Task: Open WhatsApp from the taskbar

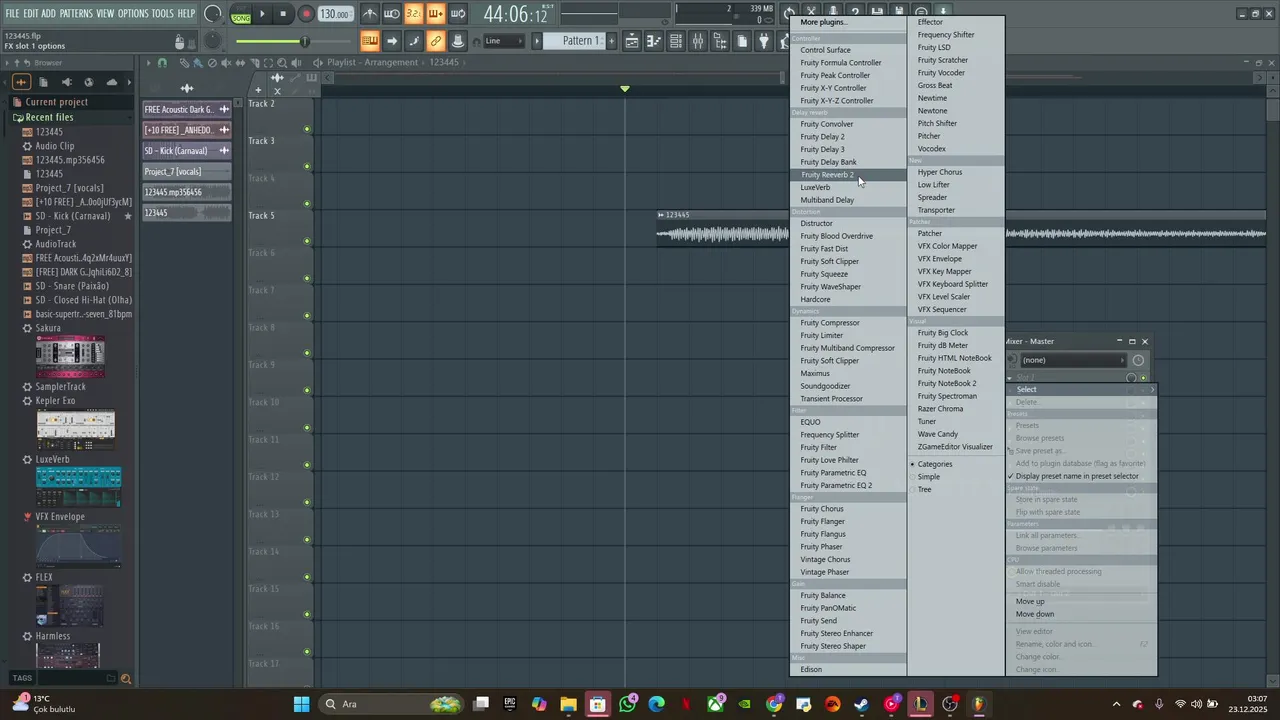Action: (627, 704)
